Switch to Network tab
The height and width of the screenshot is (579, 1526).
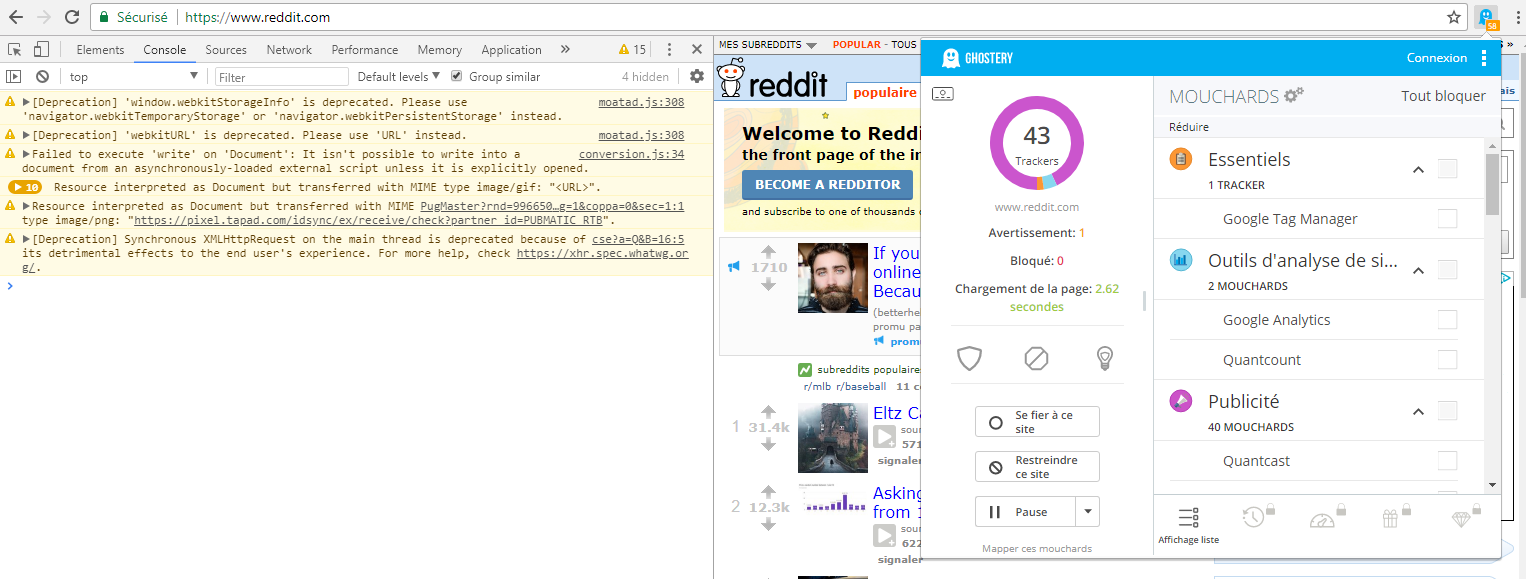pyautogui.click(x=289, y=49)
